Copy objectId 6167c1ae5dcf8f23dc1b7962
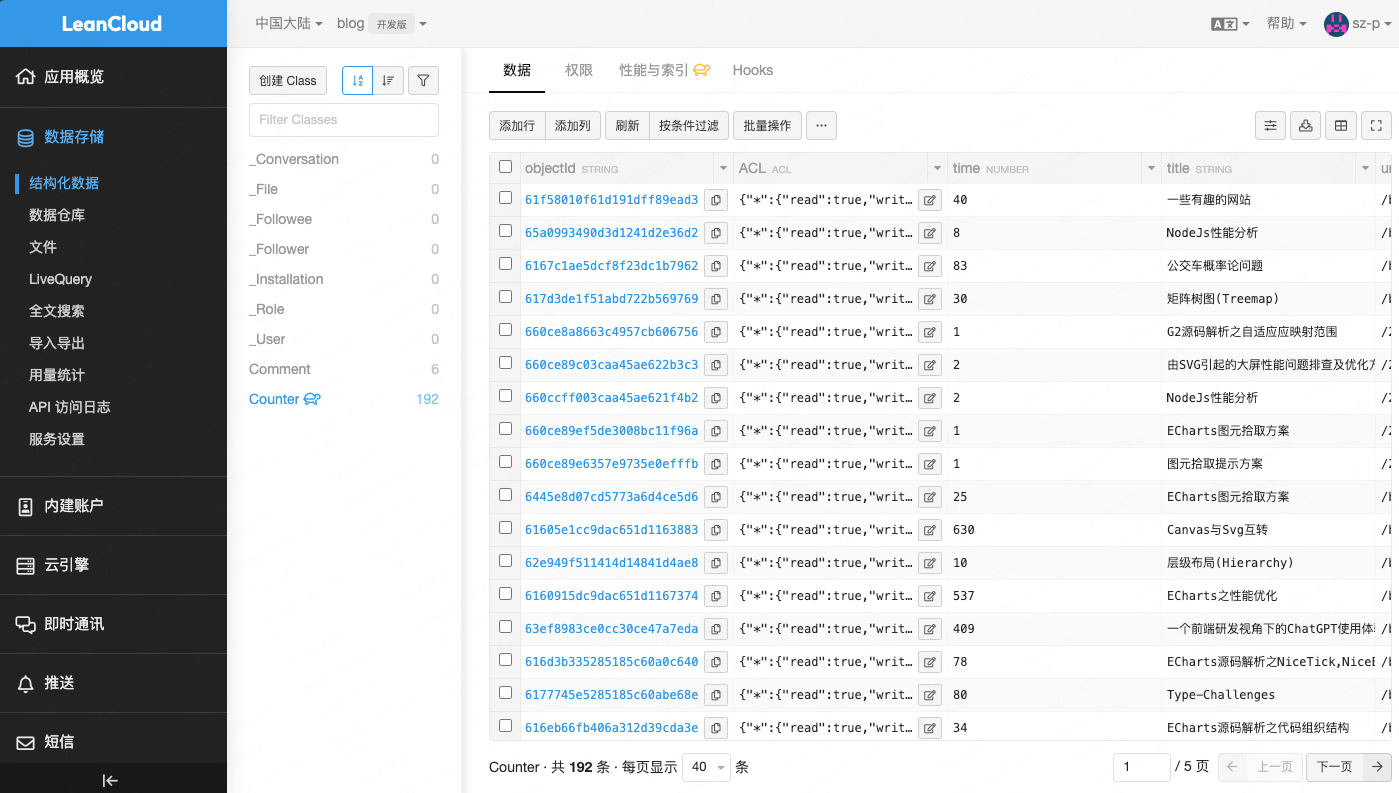The height and width of the screenshot is (793, 1399). coord(716,266)
